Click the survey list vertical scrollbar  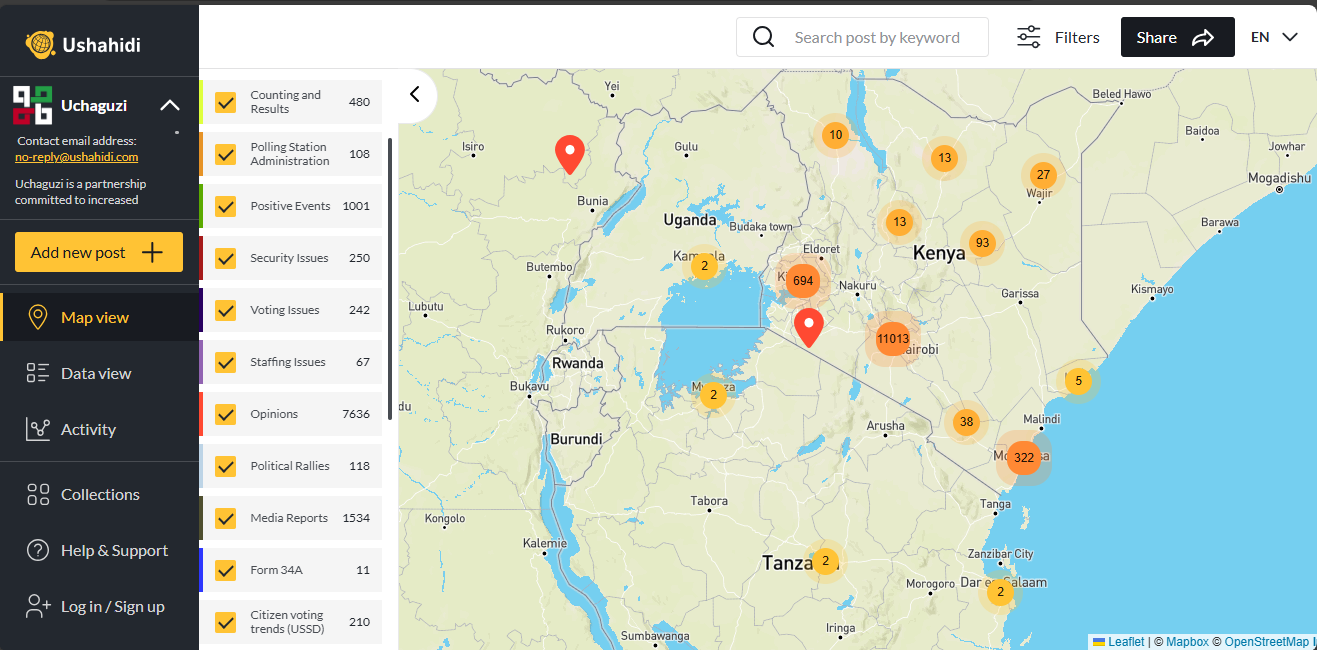(x=389, y=278)
